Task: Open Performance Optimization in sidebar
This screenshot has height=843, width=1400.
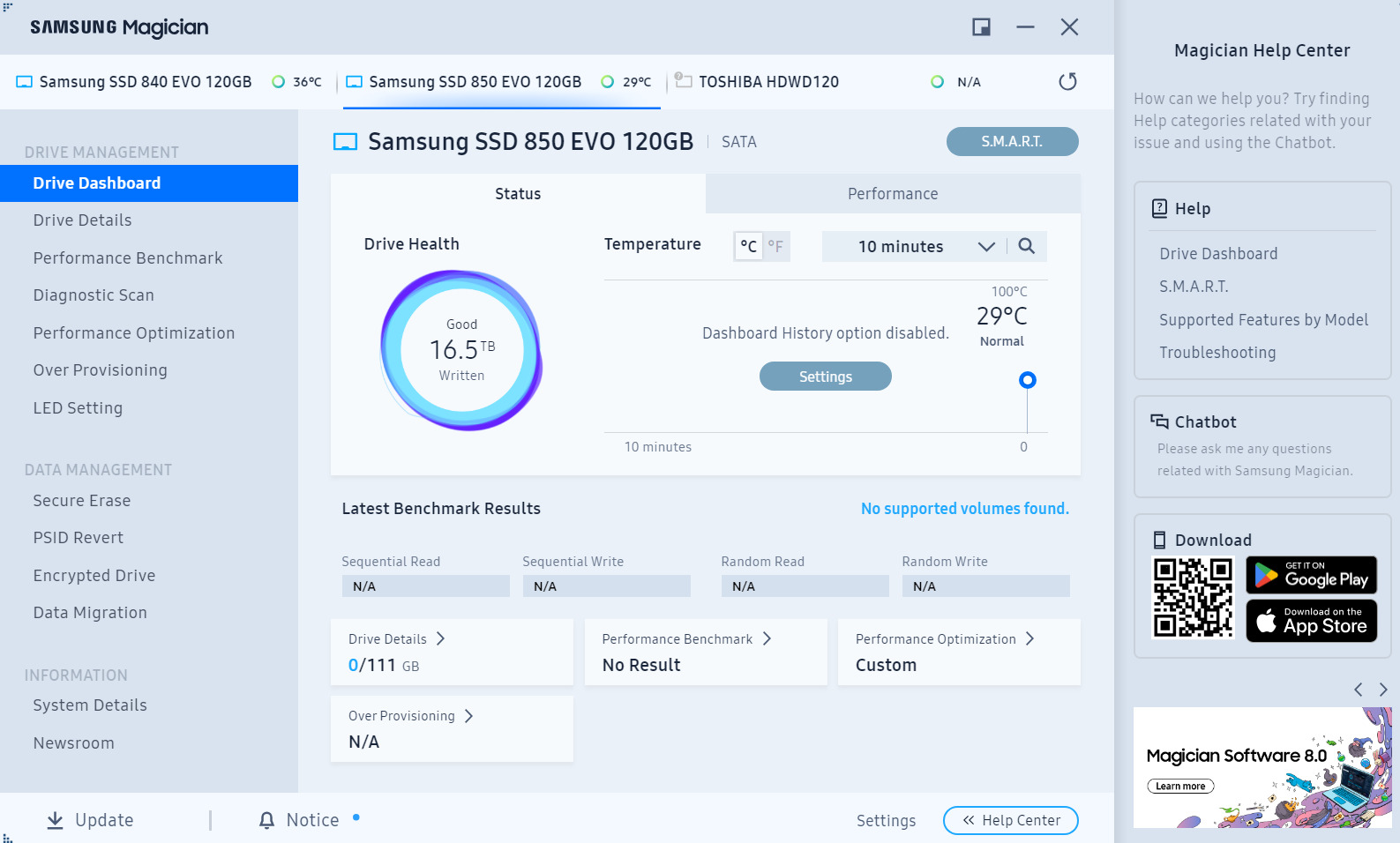Action: [149, 333]
